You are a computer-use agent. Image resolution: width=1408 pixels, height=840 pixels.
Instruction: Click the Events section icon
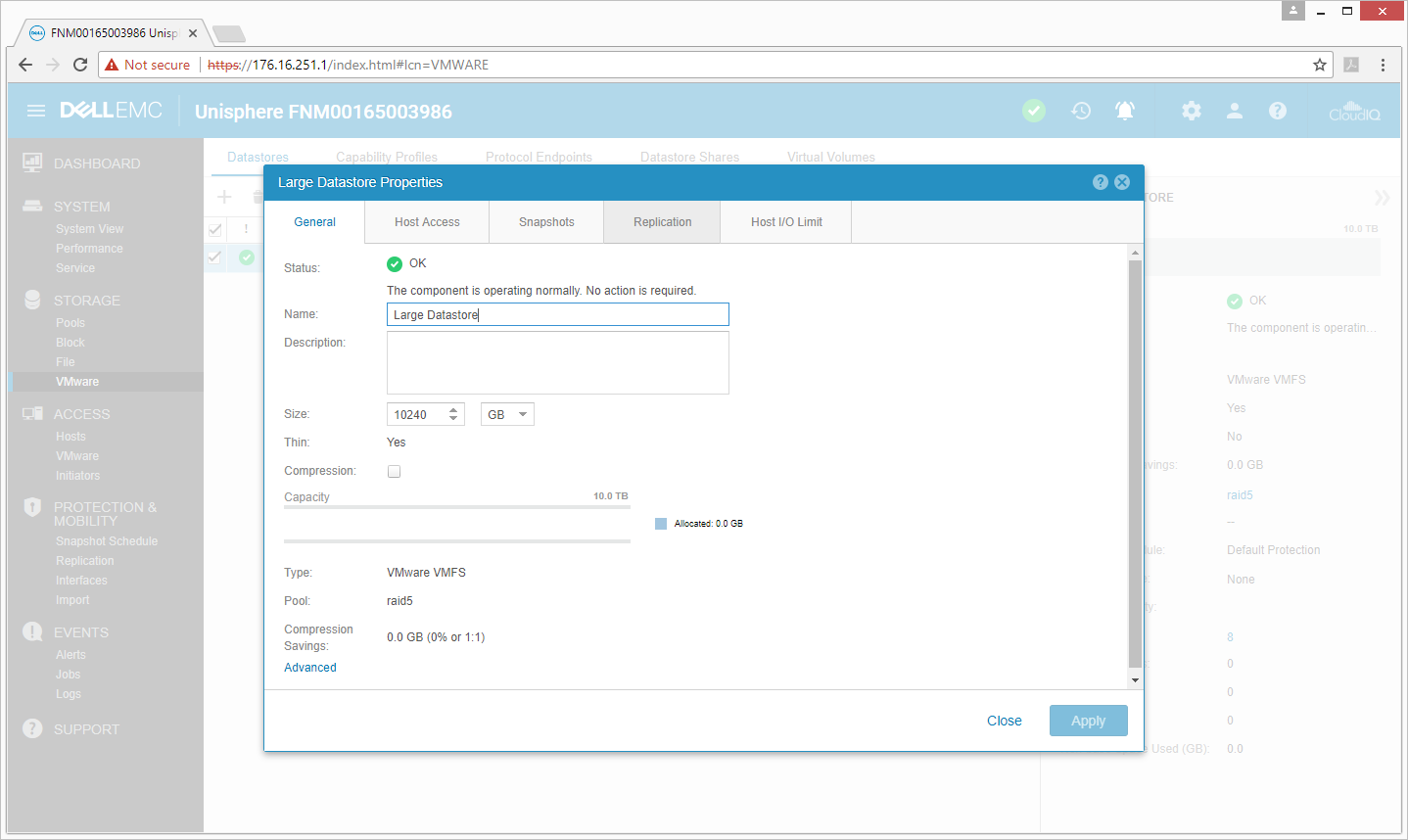click(x=32, y=631)
